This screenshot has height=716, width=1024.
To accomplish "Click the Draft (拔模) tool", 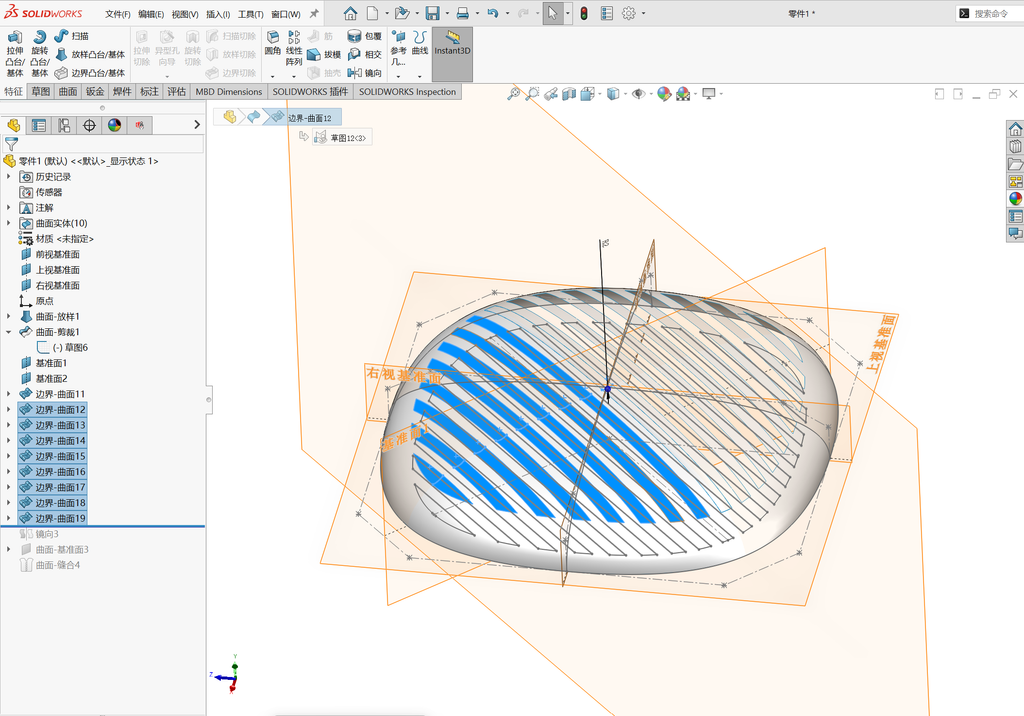I will pyautogui.click(x=324, y=54).
